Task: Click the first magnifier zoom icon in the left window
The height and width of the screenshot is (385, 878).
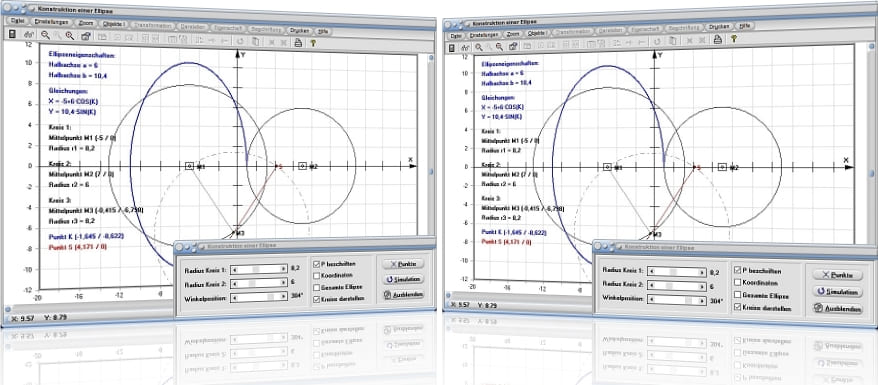Action: click(x=45, y=35)
